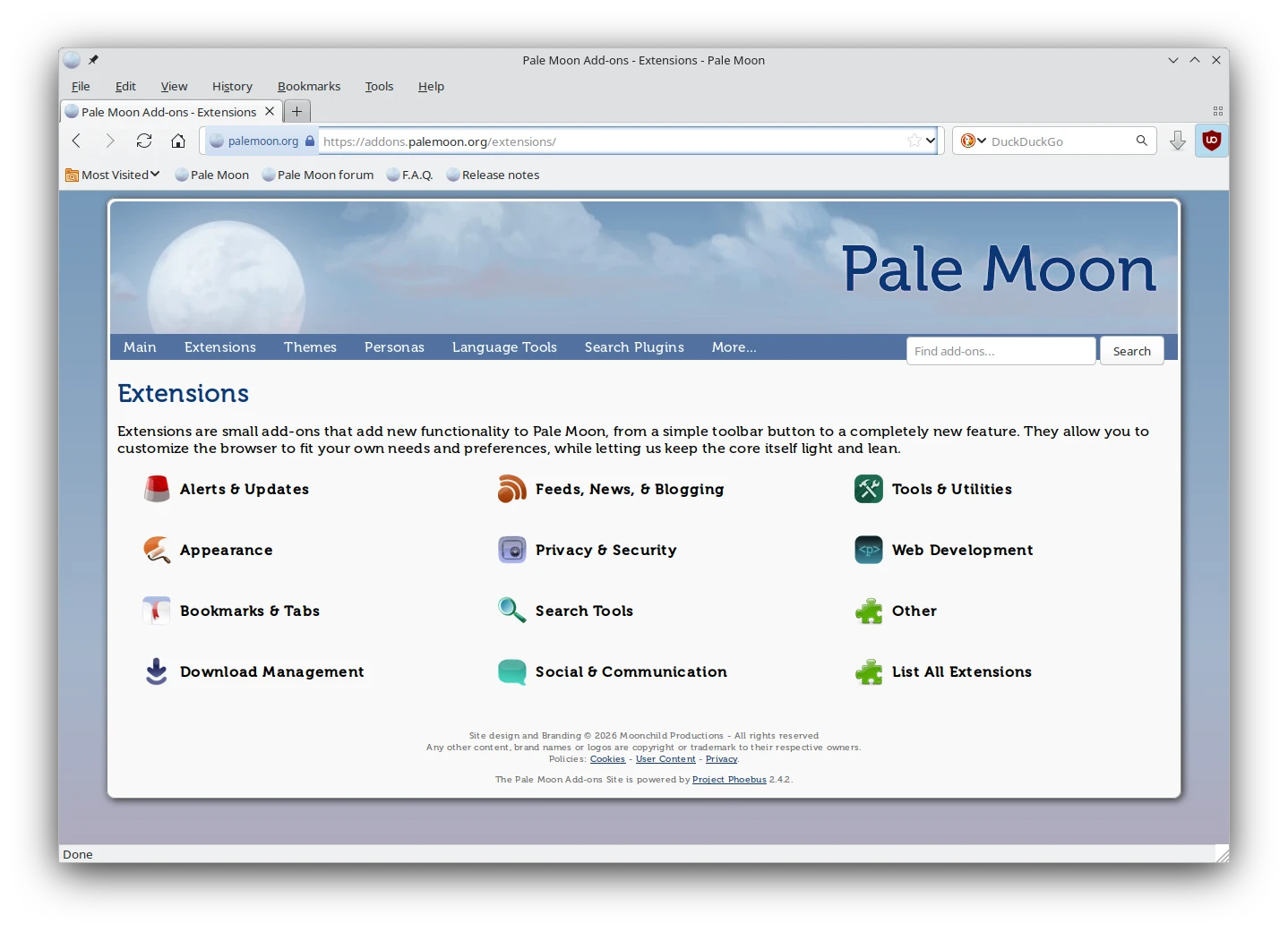Image resolution: width=1288 pixels, height=932 pixels.
Task: Click the Tools & Utilities wrench icon
Action: click(x=869, y=489)
